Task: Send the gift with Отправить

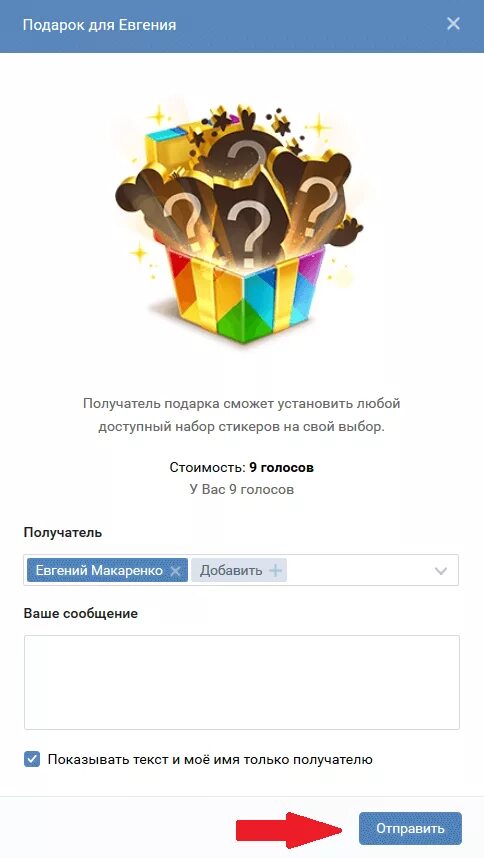Action: click(410, 828)
